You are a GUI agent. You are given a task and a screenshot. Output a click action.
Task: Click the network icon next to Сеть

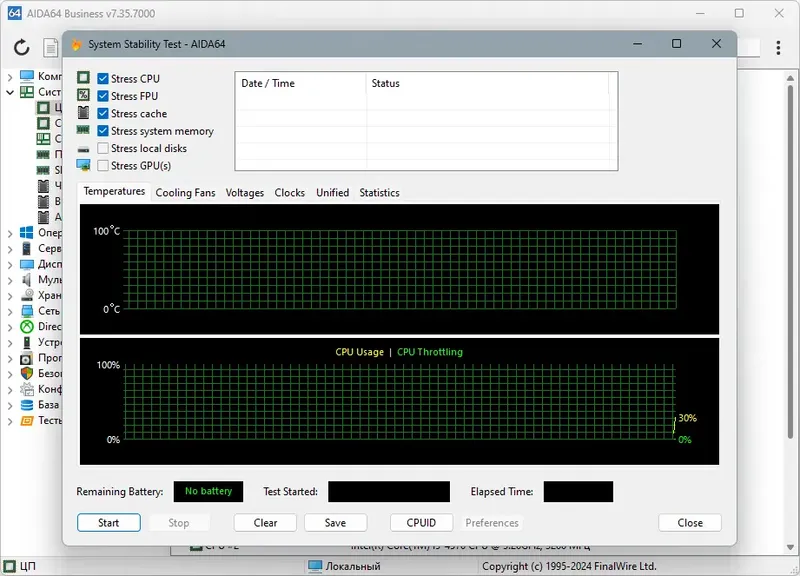click(27, 311)
